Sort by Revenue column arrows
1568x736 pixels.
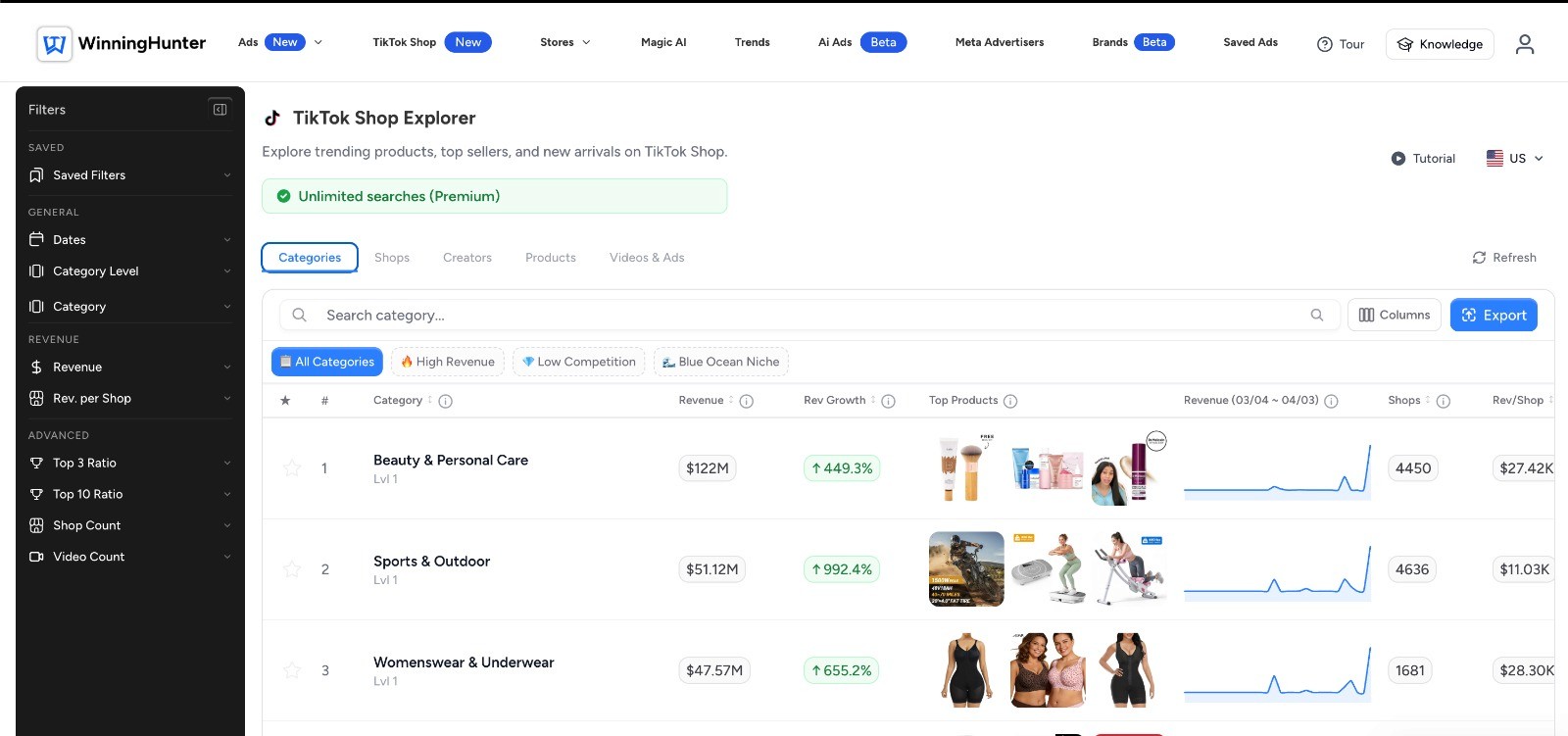731,400
